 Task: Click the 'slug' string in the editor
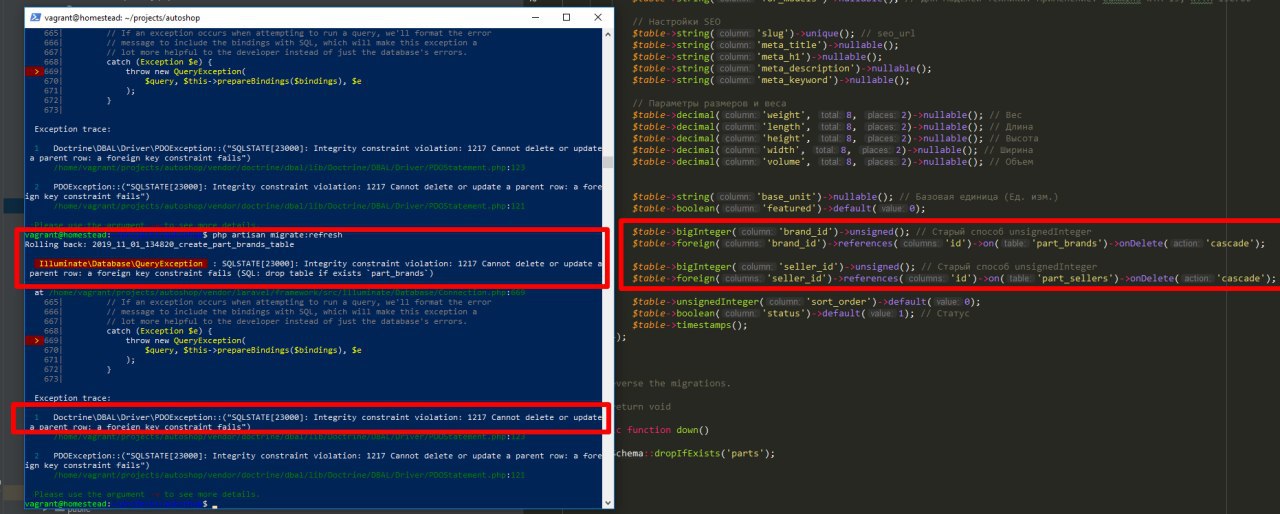(776, 33)
